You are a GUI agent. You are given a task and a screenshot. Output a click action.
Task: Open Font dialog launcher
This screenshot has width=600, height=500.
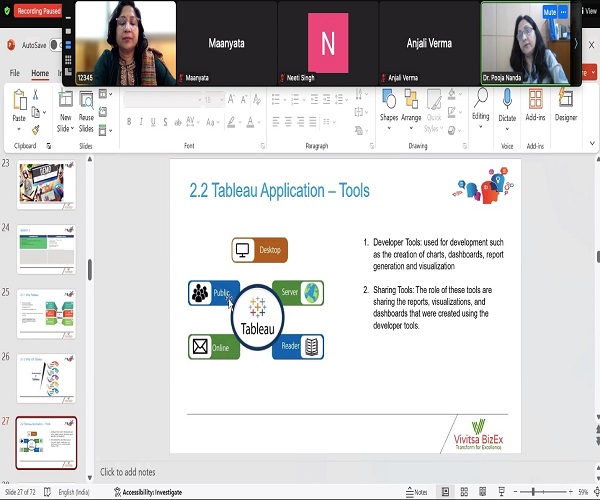coord(263,146)
